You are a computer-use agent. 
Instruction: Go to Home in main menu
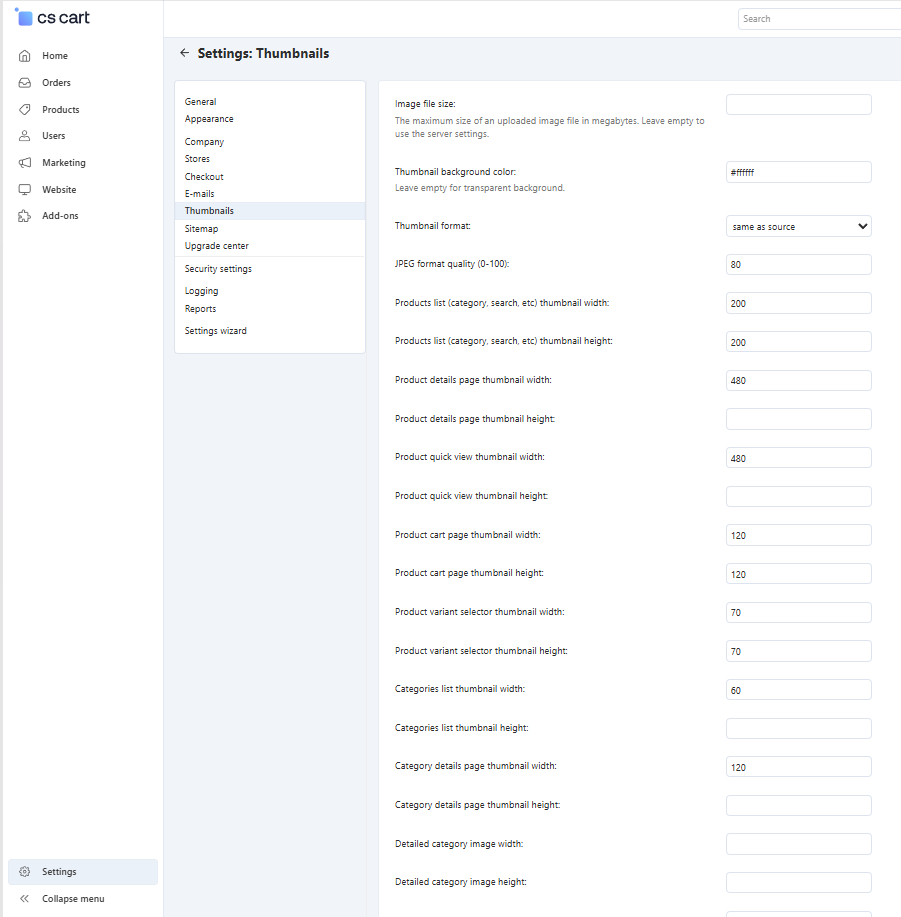pyautogui.click(x=55, y=56)
